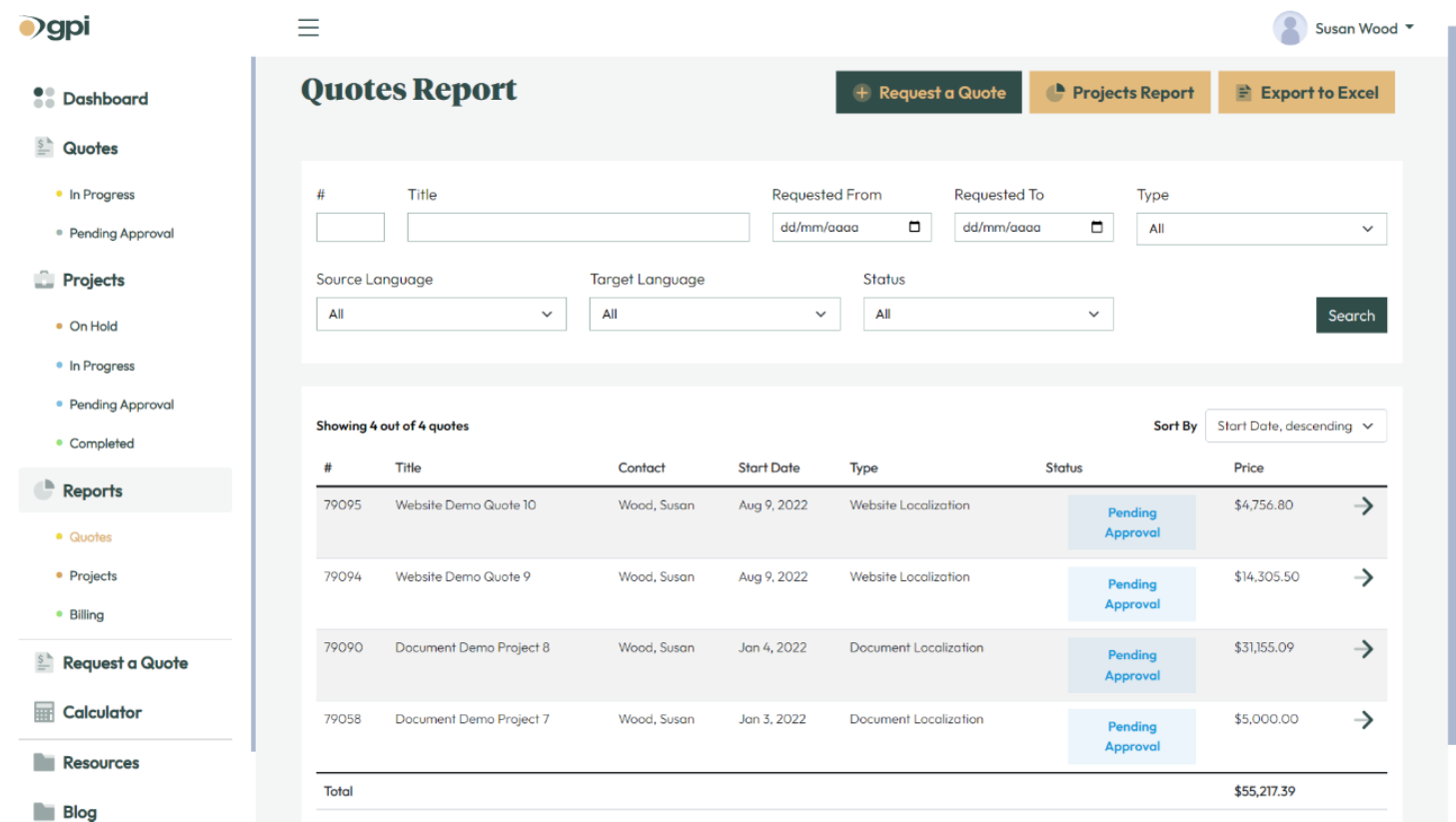Open the Projects briefcase icon
Screen dimensions: 1456x822
pyautogui.click(x=42, y=280)
